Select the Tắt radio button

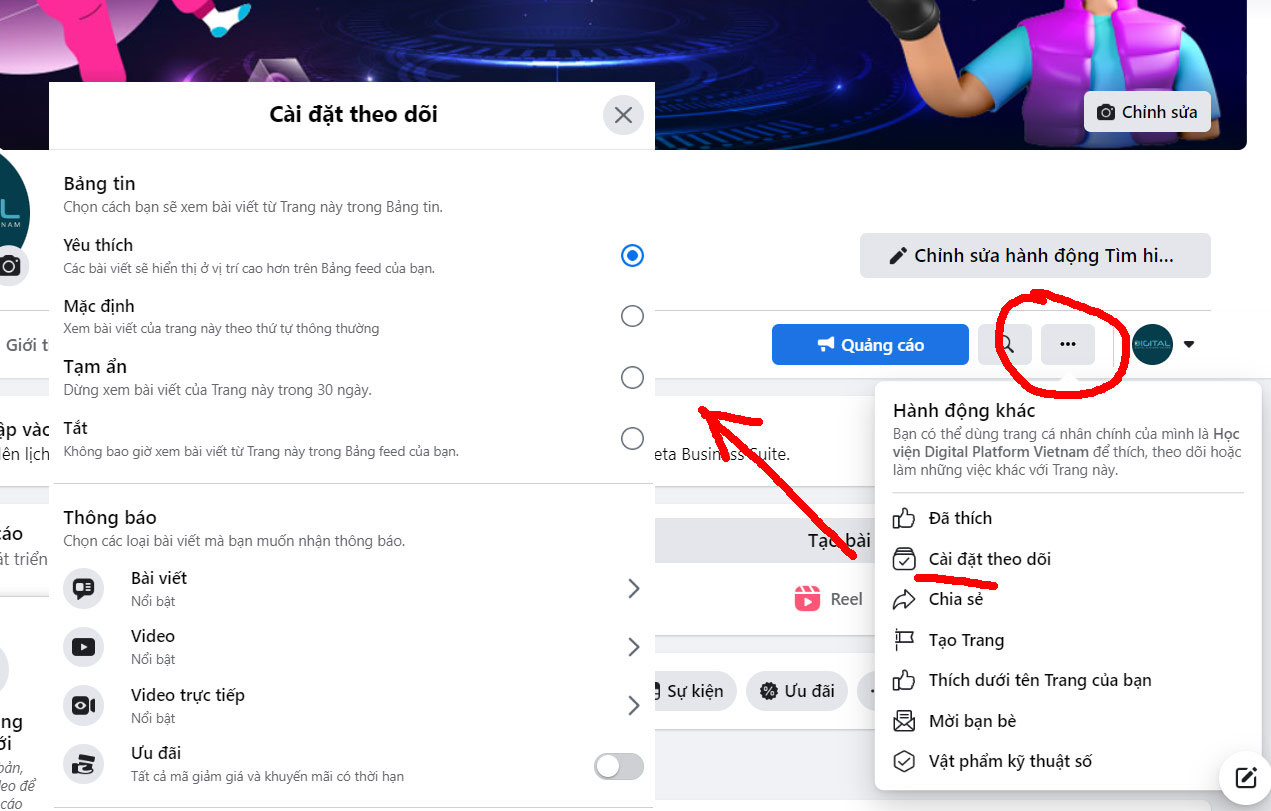pos(632,438)
